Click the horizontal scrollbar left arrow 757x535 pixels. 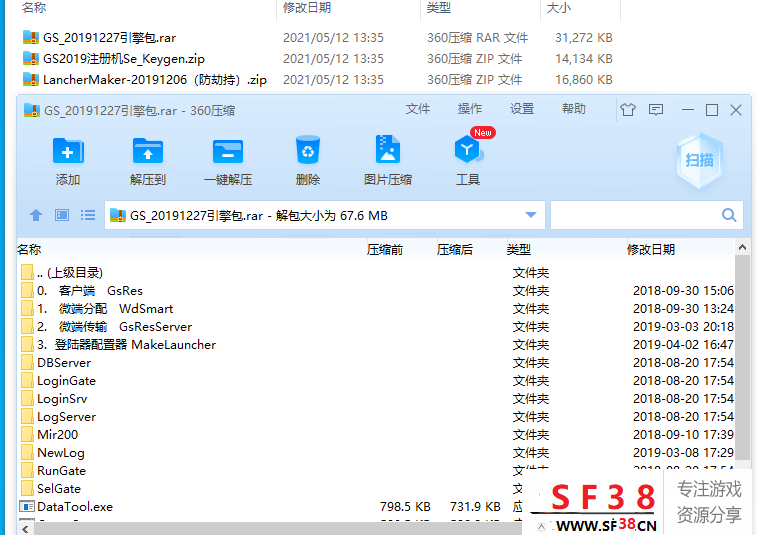click(x=25, y=529)
